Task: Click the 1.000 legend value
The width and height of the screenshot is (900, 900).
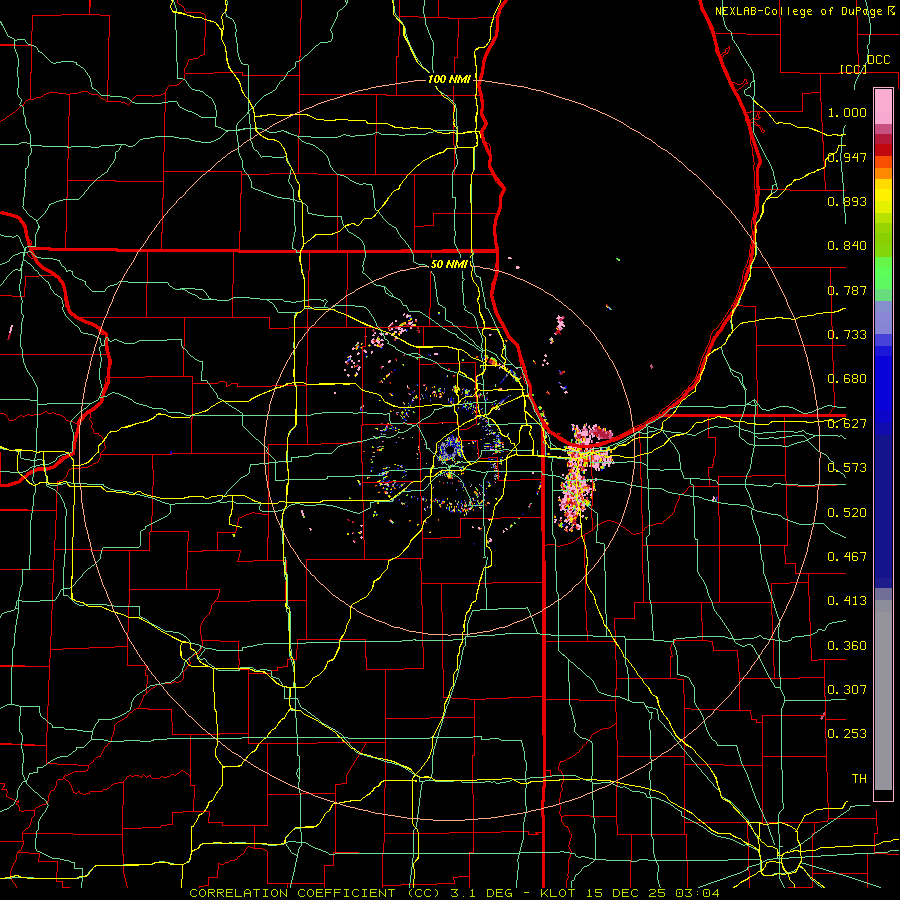Action: coord(847,112)
